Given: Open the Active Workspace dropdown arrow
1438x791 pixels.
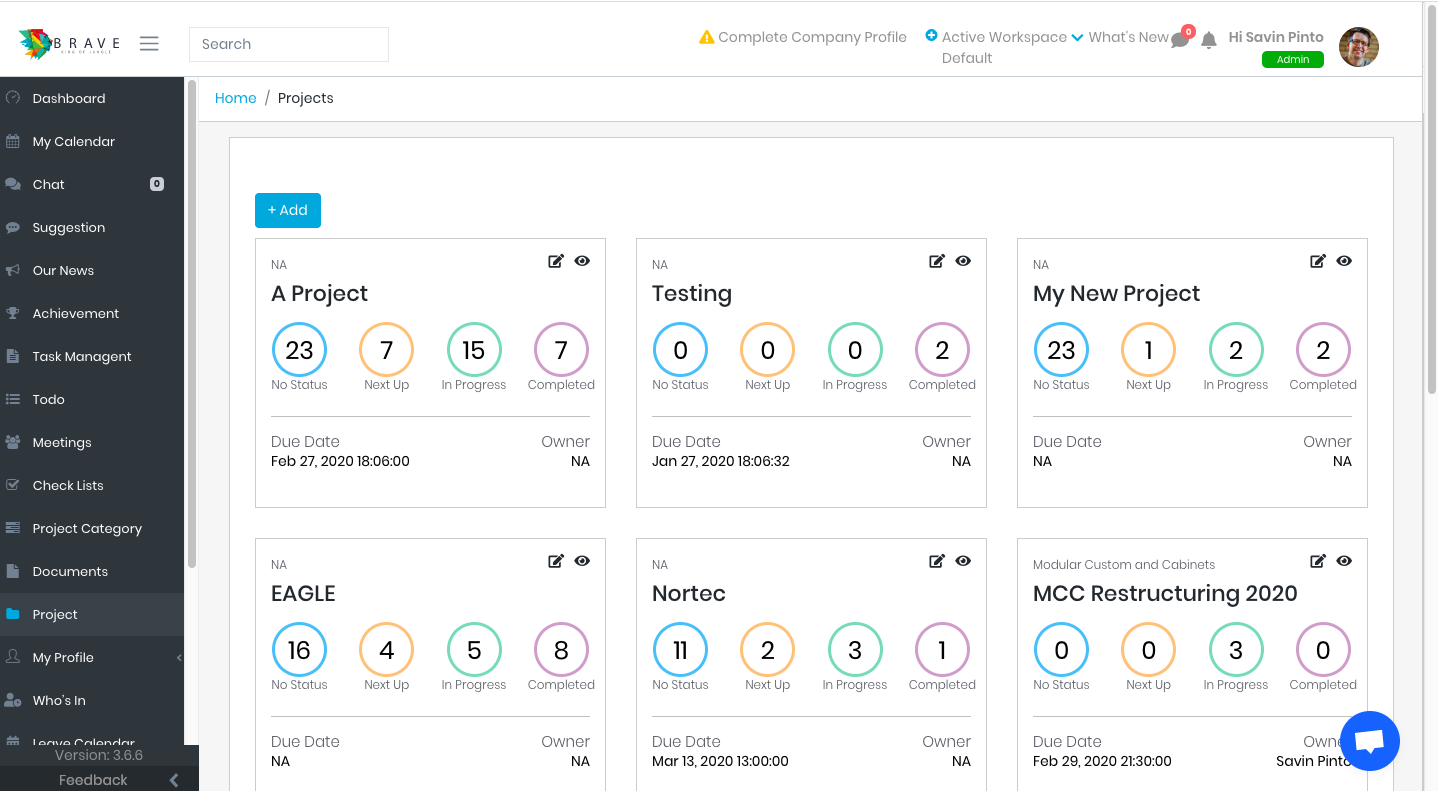Looking at the screenshot, I should (x=1077, y=38).
